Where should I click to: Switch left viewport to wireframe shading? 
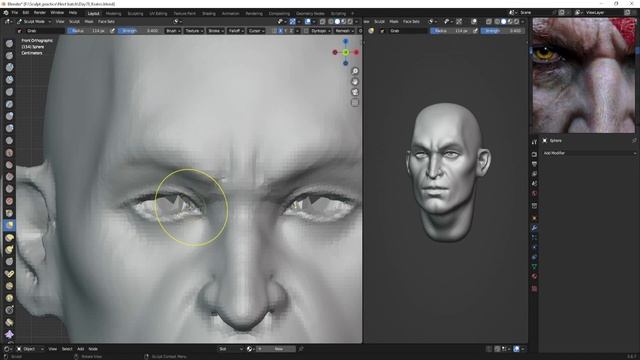click(x=331, y=21)
